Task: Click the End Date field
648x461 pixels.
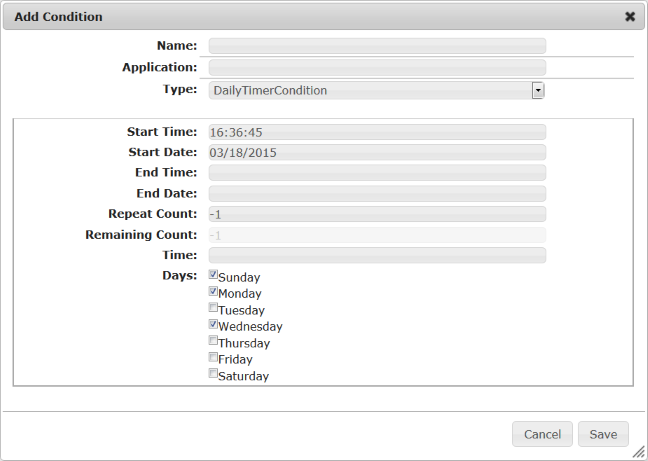Action: (x=377, y=194)
